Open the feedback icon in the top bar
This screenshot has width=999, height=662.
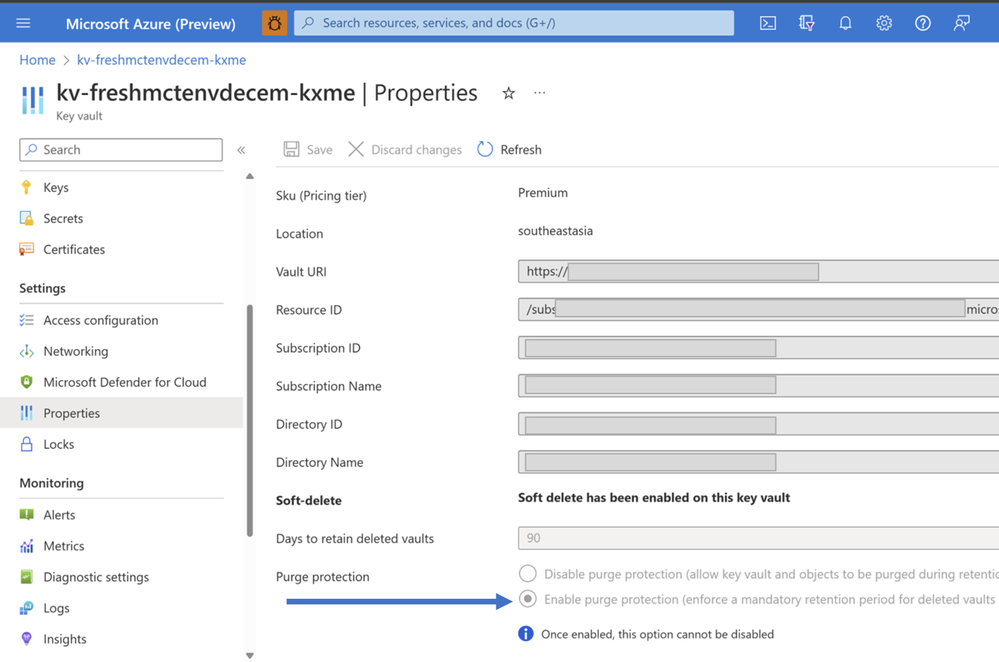[961, 24]
